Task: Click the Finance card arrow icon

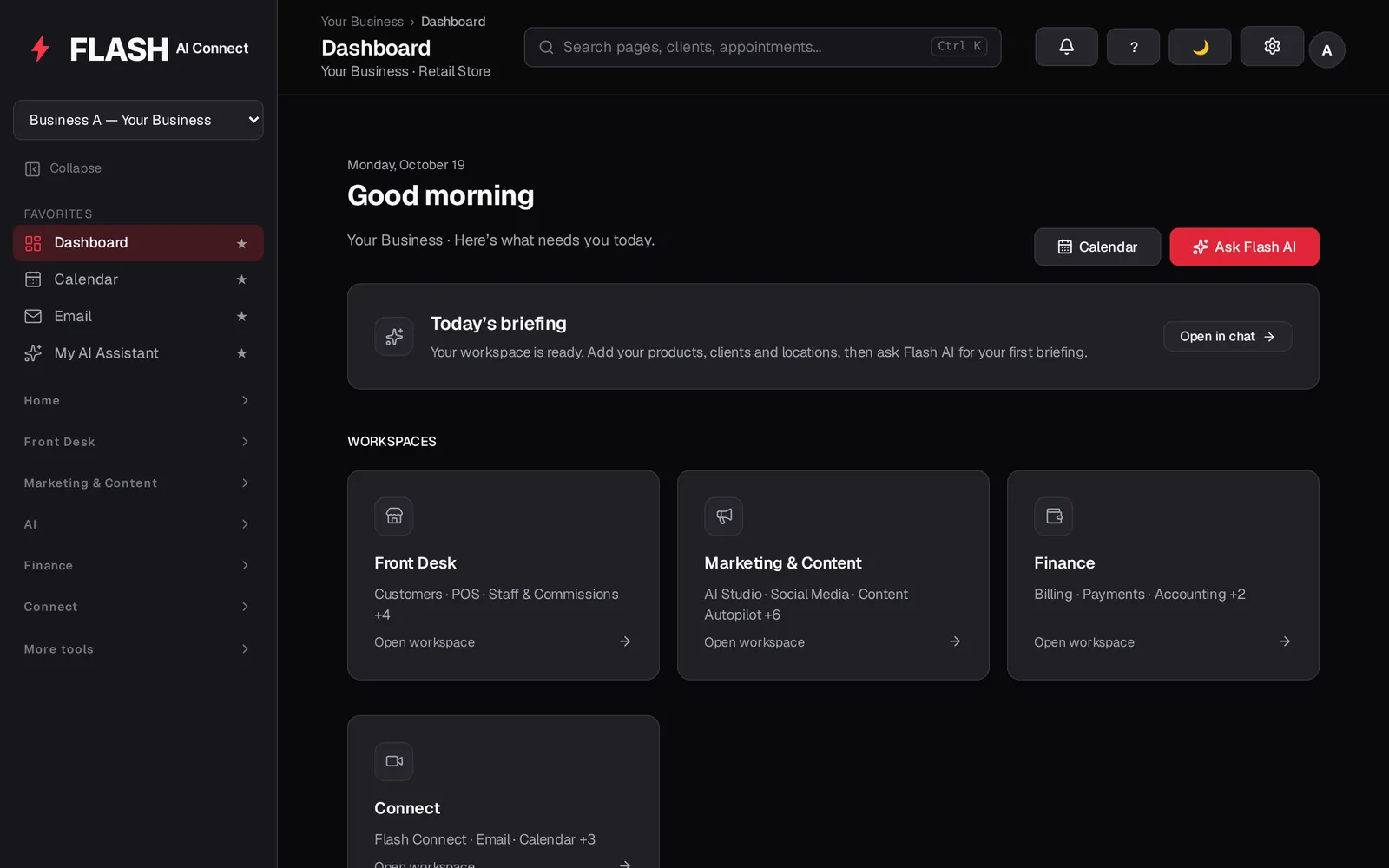Action: [x=1285, y=641]
